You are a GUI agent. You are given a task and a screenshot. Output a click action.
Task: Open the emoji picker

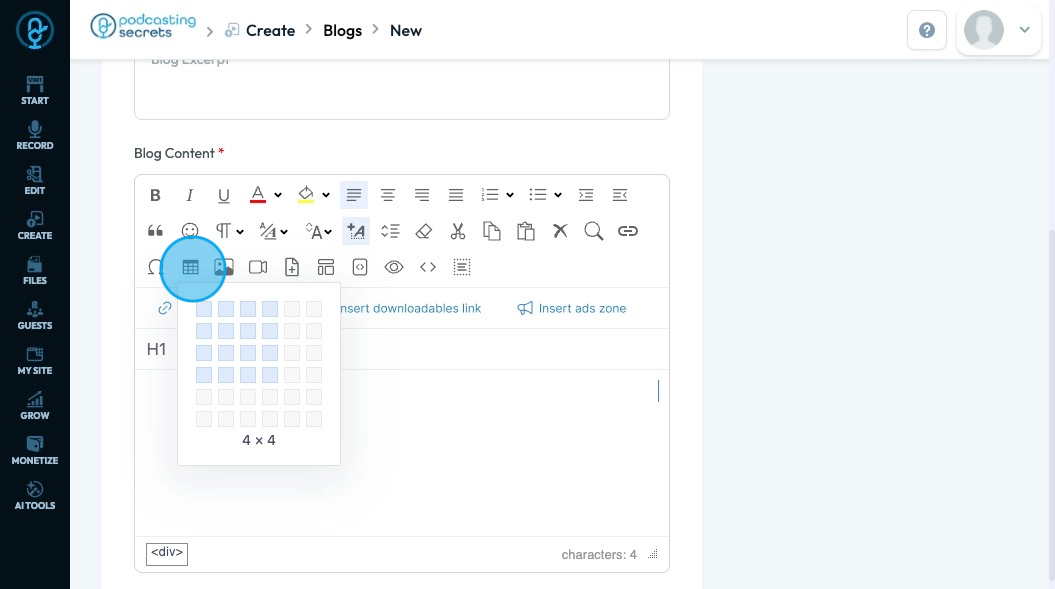click(189, 231)
